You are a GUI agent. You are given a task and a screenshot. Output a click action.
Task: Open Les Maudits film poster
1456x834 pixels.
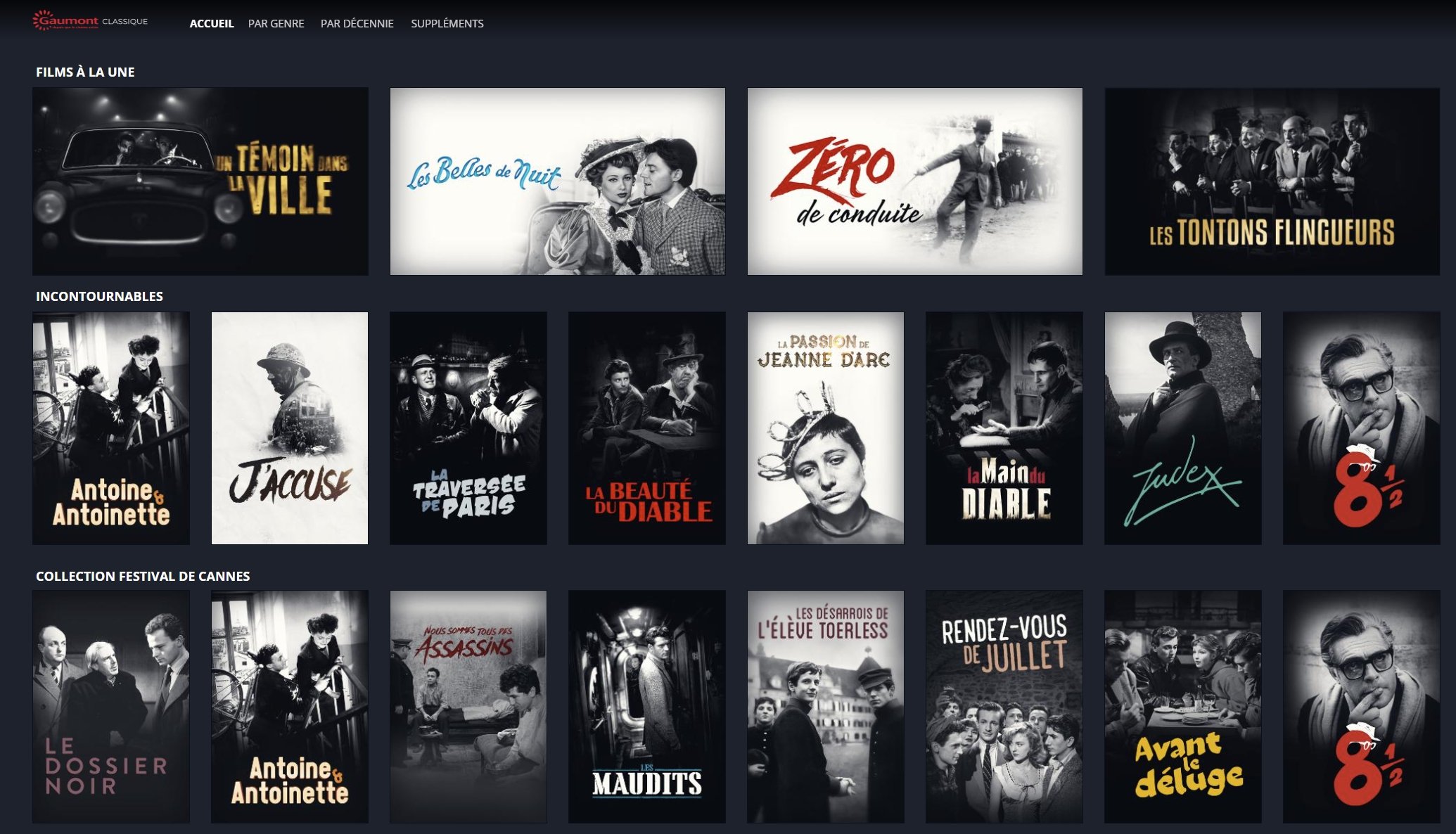pyautogui.click(x=646, y=706)
